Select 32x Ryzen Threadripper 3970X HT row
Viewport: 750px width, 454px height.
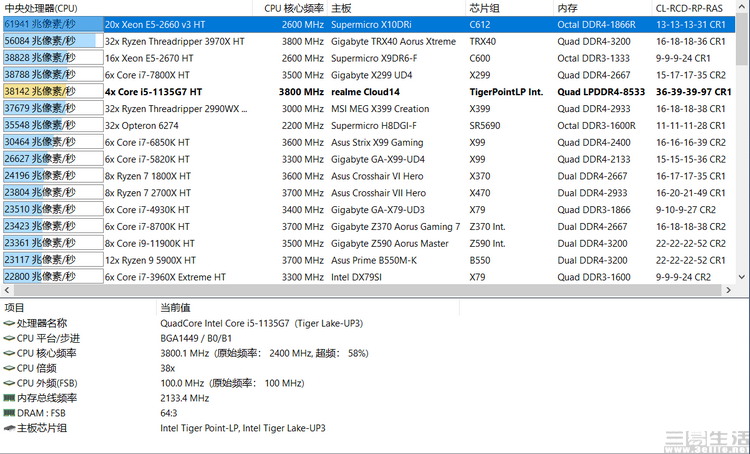pyautogui.click(x=369, y=41)
